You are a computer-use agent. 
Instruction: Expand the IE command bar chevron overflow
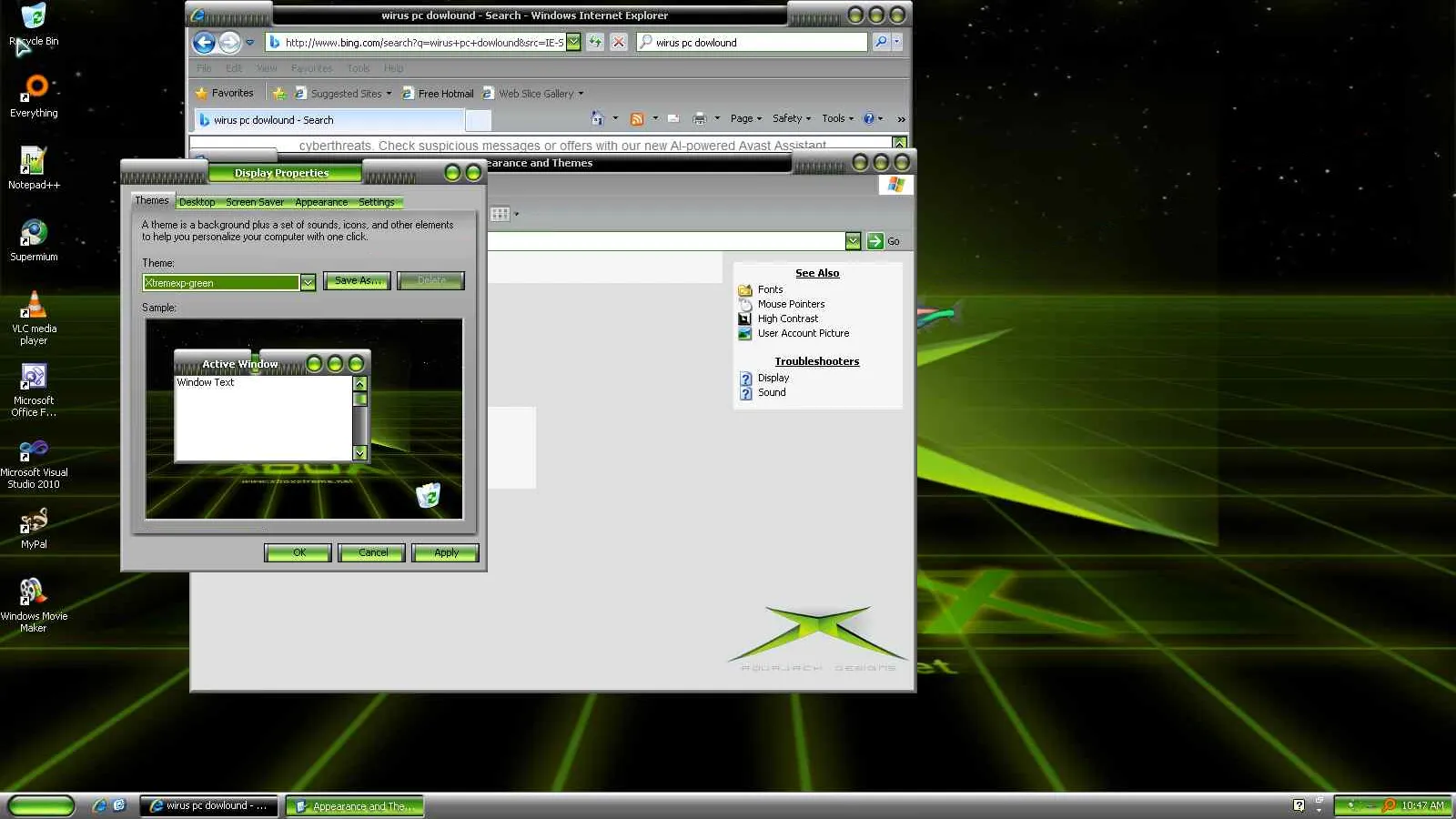point(901,119)
